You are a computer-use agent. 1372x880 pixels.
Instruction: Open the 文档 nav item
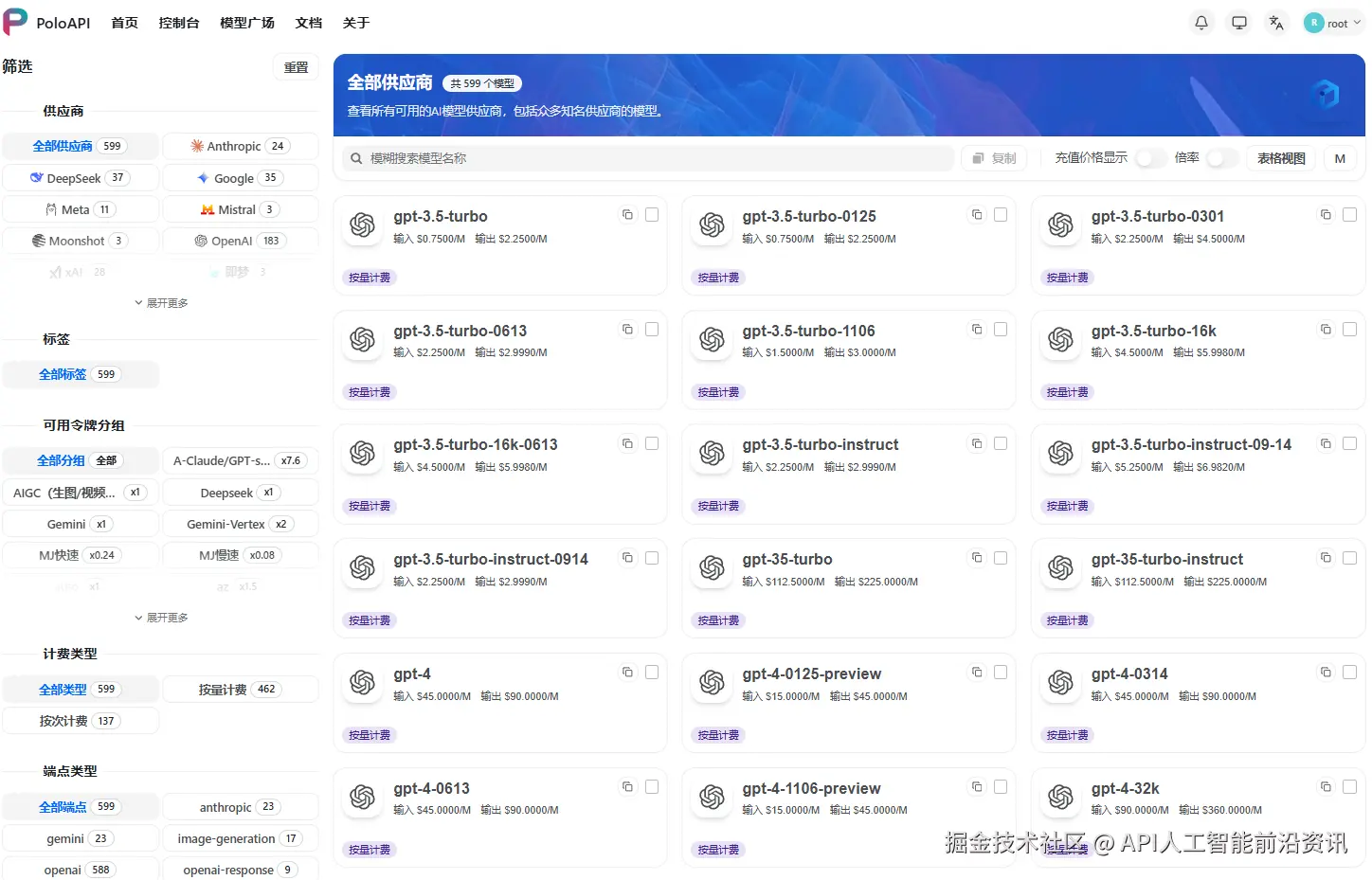[309, 23]
